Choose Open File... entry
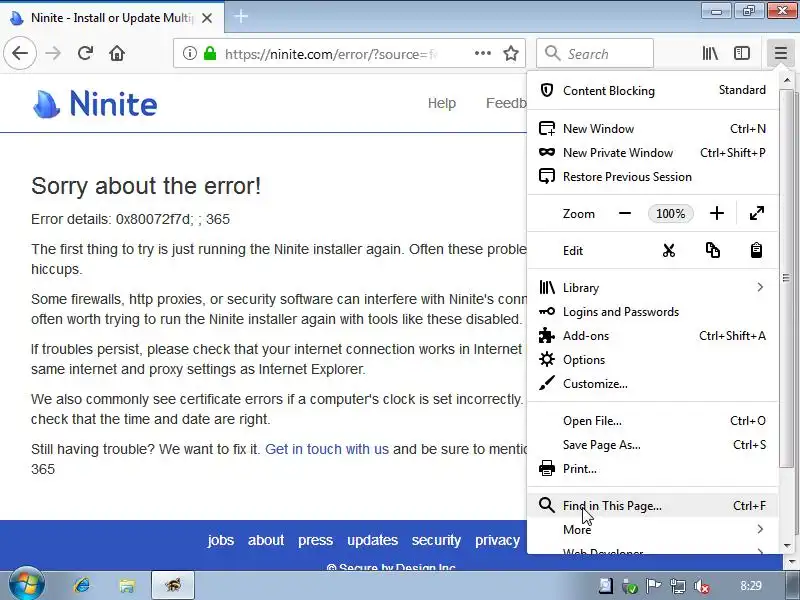The height and width of the screenshot is (600, 800). [x=653, y=421]
